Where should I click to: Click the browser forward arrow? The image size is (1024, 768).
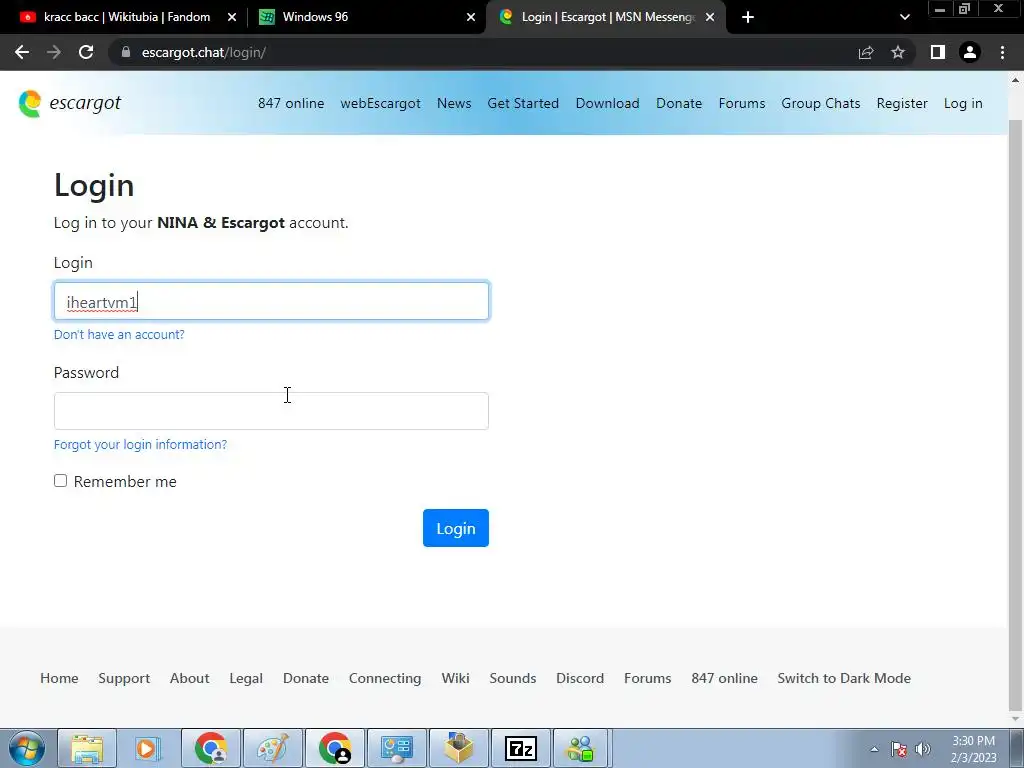[x=54, y=52]
